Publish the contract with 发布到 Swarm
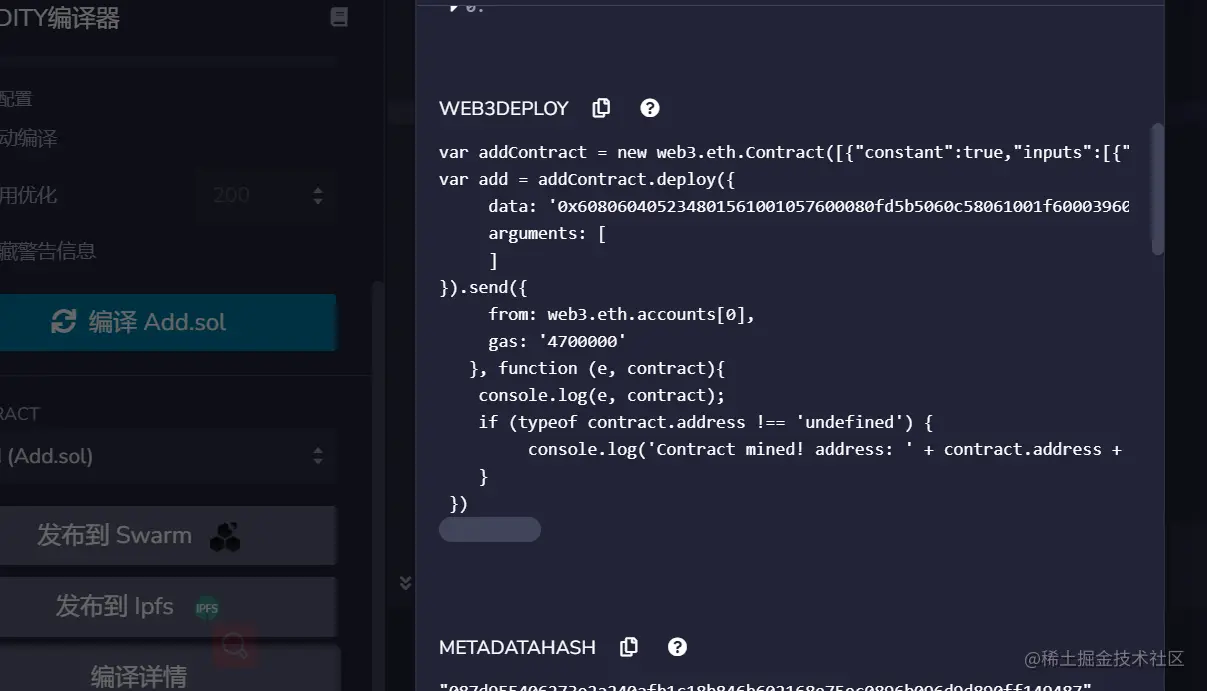 (167, 535)
